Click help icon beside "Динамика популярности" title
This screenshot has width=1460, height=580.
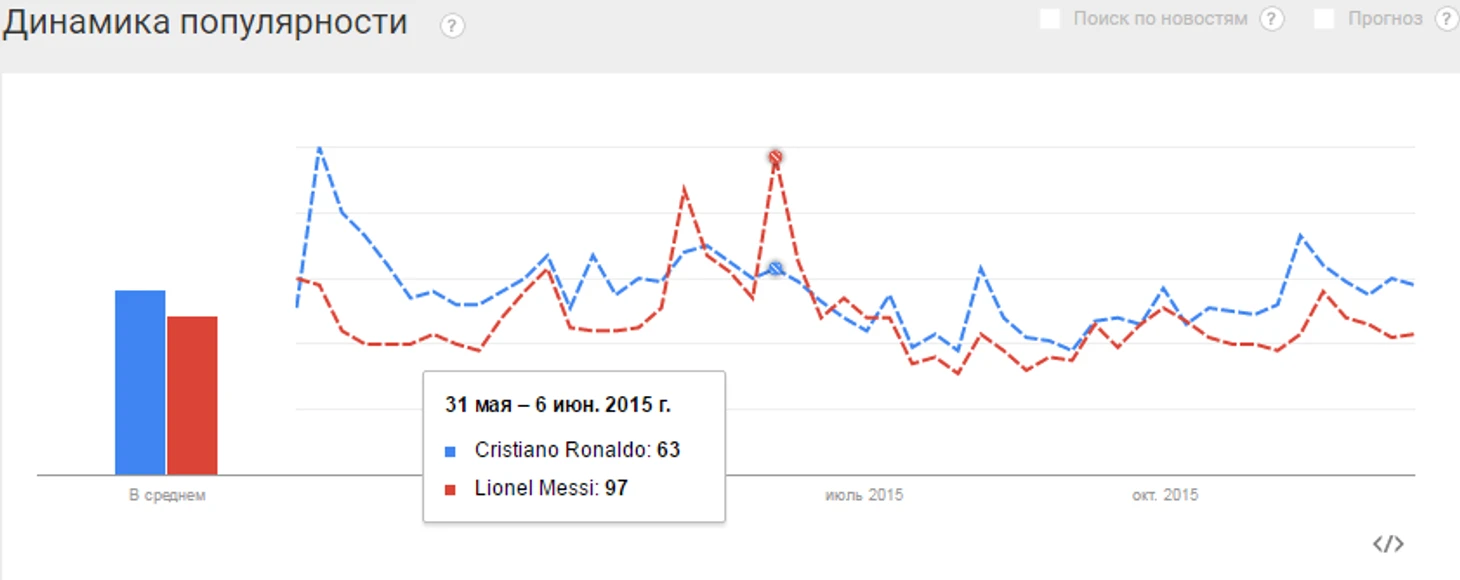pos(452,26)
